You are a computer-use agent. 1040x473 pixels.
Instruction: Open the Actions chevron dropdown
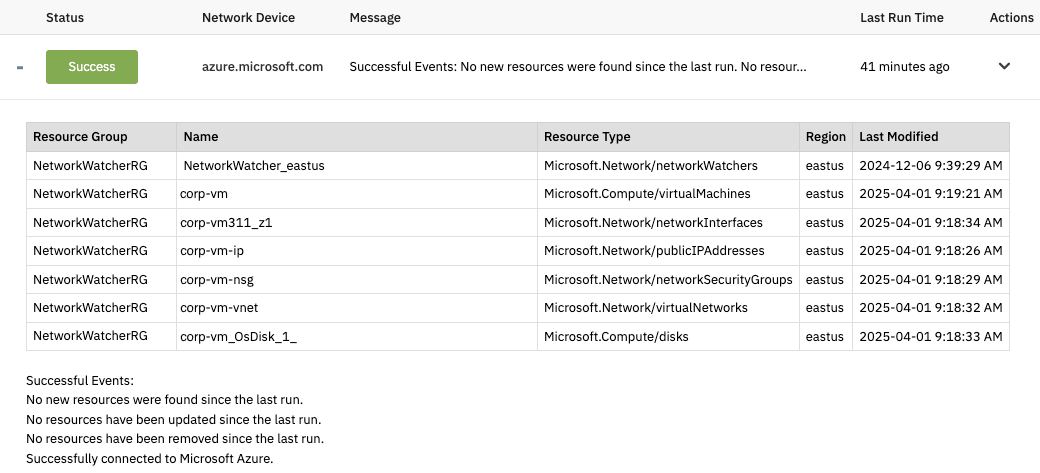pyautogui.click(x=1004, y=66)
